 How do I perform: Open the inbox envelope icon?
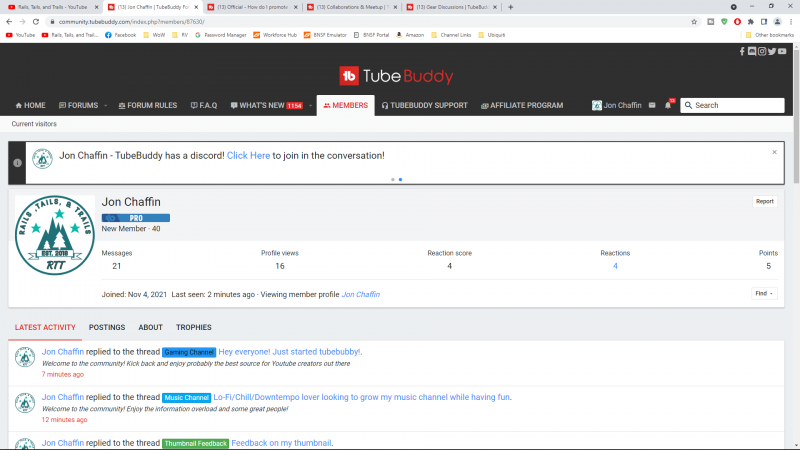coord(652,105)
